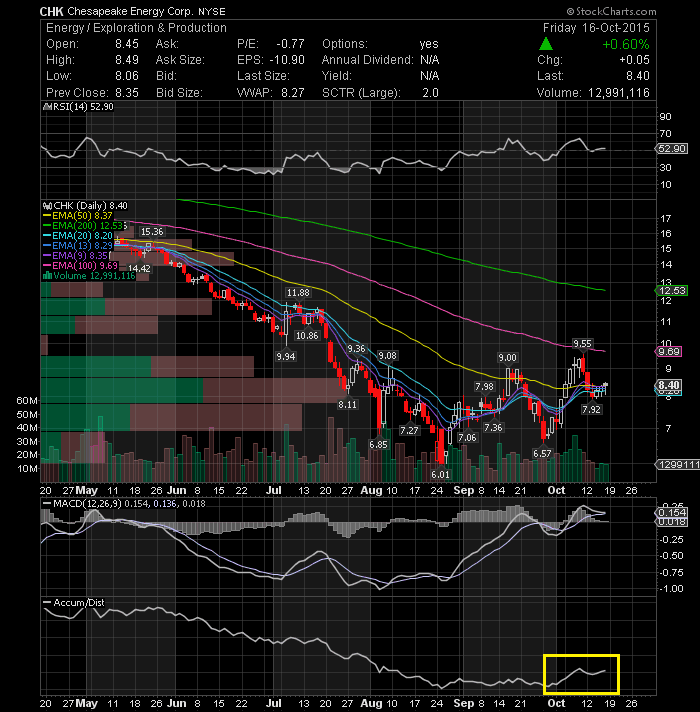Click the CHK ticker symbol in the title
The height and width of the screenshot is (712, 700).
point(51,11)
